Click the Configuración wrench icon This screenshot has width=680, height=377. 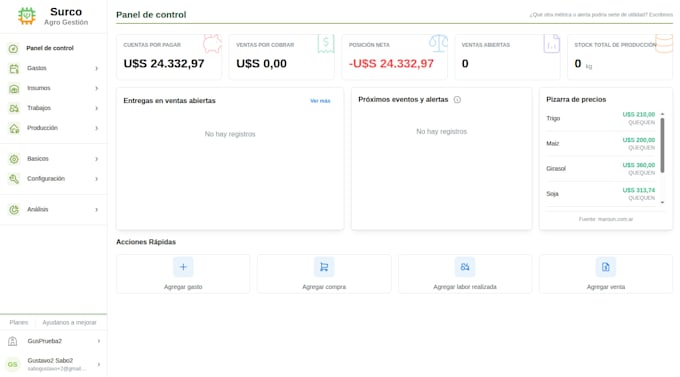coord(14,179)
